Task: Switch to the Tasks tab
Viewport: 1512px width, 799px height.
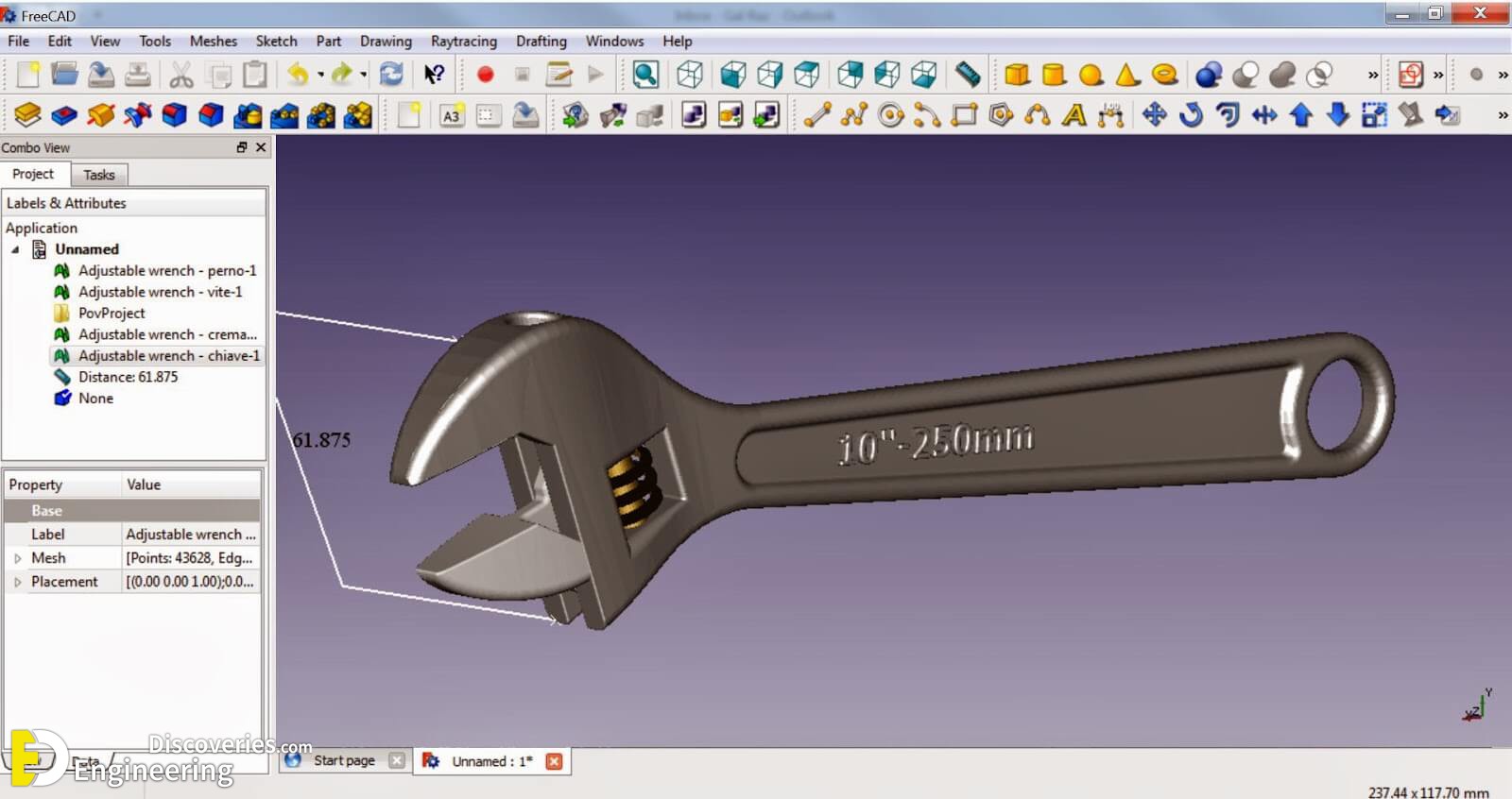Action: pyautogui.click(x=99, y=175)
